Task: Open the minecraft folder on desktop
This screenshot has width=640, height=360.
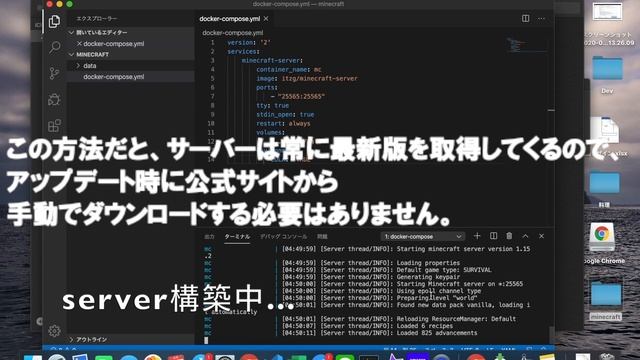Action: [x=606, y=300]
